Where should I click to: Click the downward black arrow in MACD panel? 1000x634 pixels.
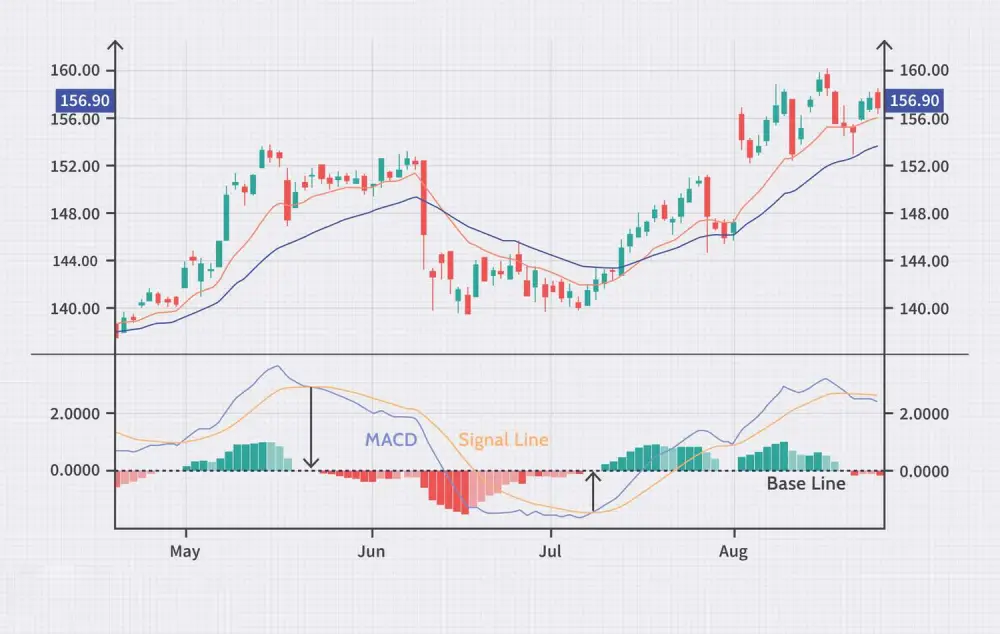[311, 428]
